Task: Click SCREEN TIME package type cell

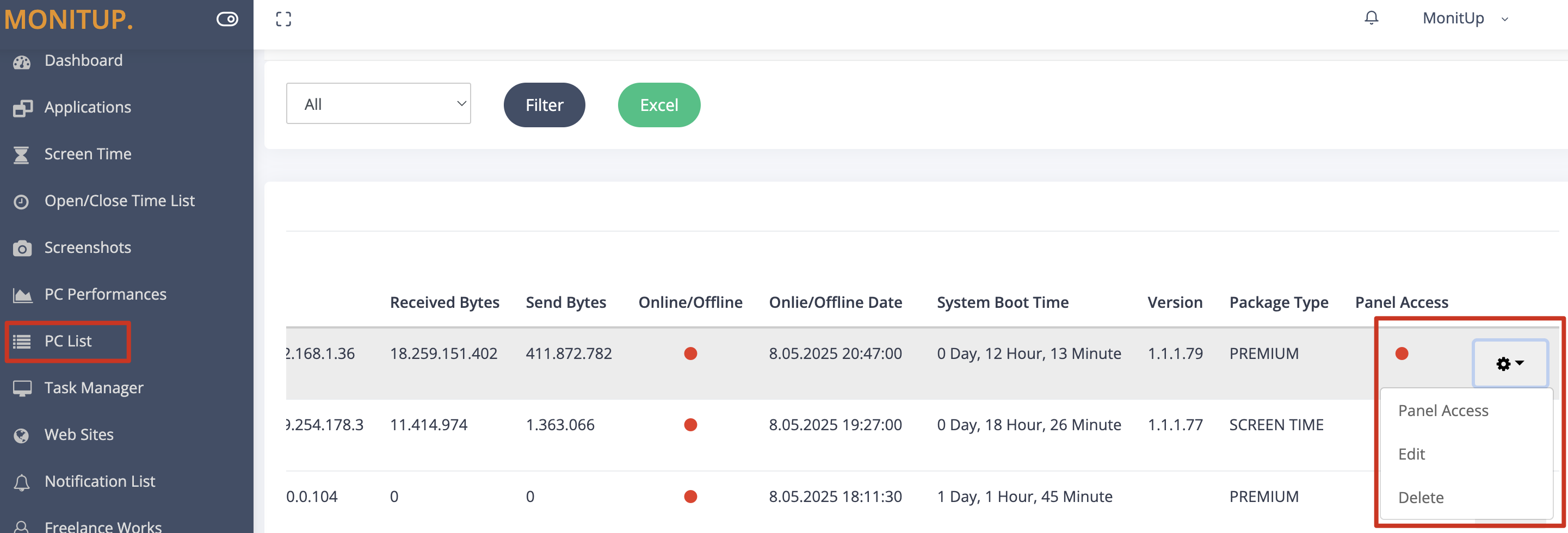Action: (x=1276, y=425)
